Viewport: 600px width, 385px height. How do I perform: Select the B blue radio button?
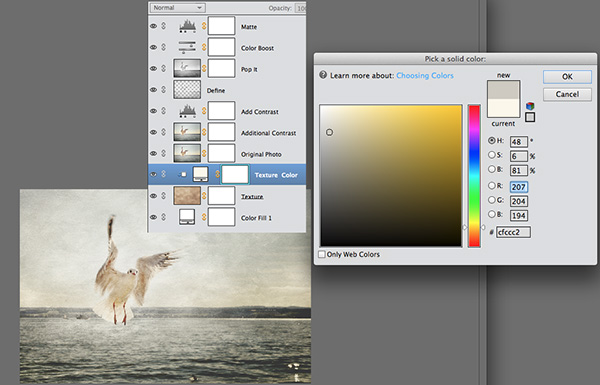click(x=492, y=214)
